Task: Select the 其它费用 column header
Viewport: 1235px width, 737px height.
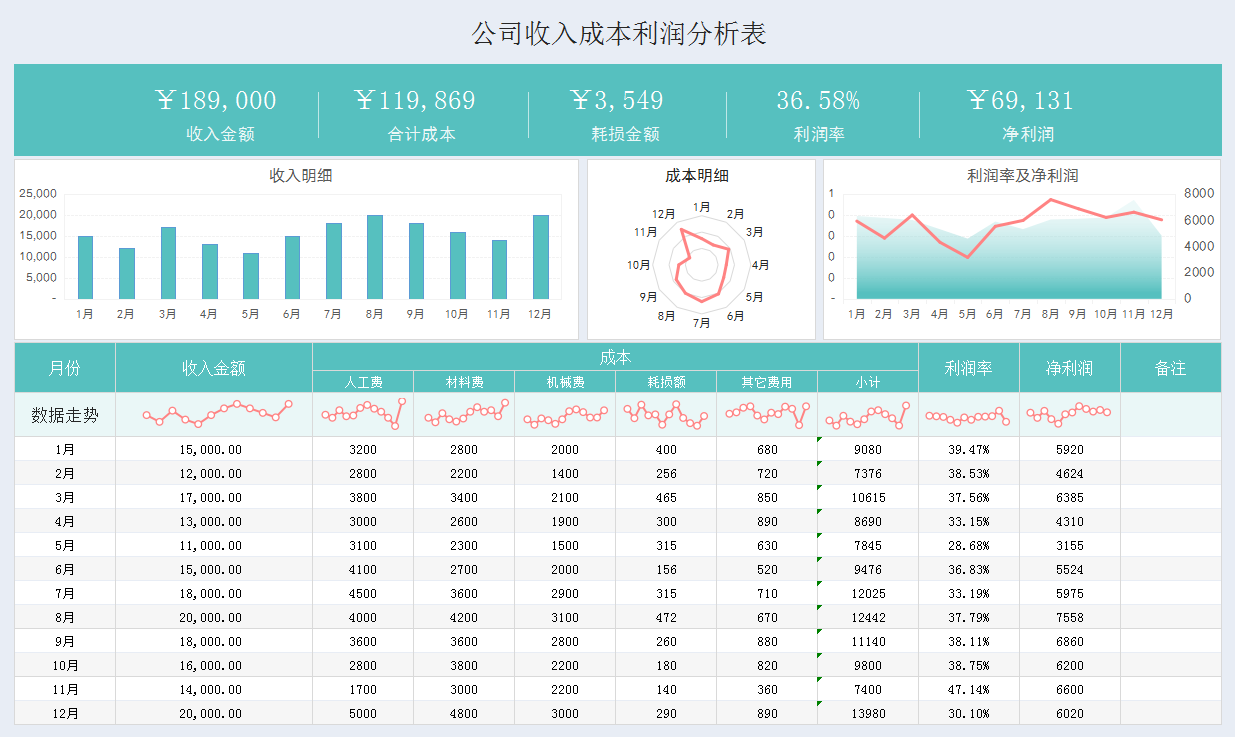Action: (x=766, y=381)
